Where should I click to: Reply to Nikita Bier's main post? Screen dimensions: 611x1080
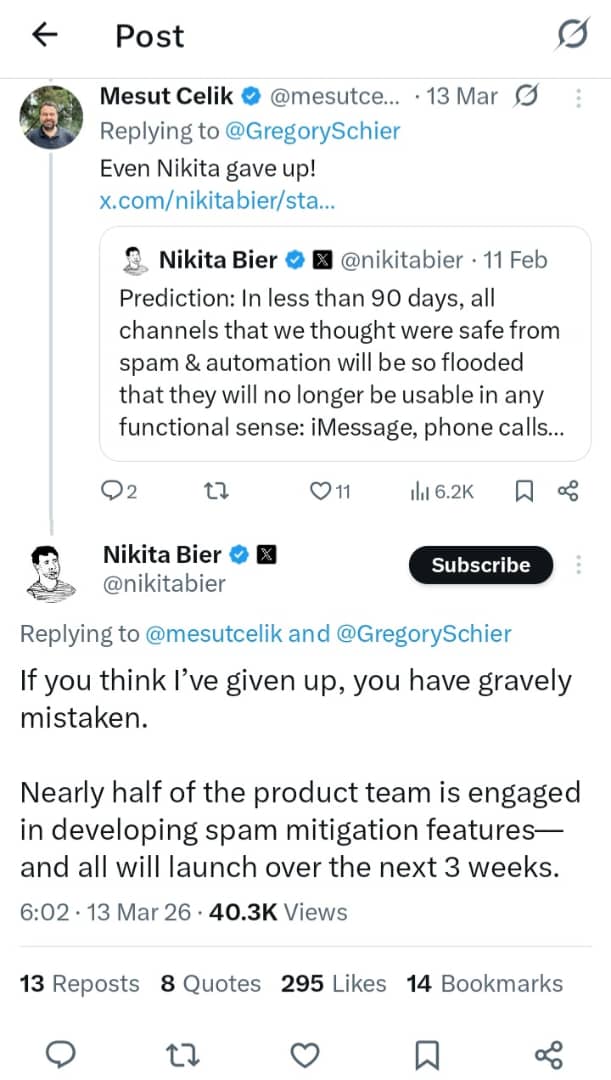pyautogui.click(x=62, y=1054)
